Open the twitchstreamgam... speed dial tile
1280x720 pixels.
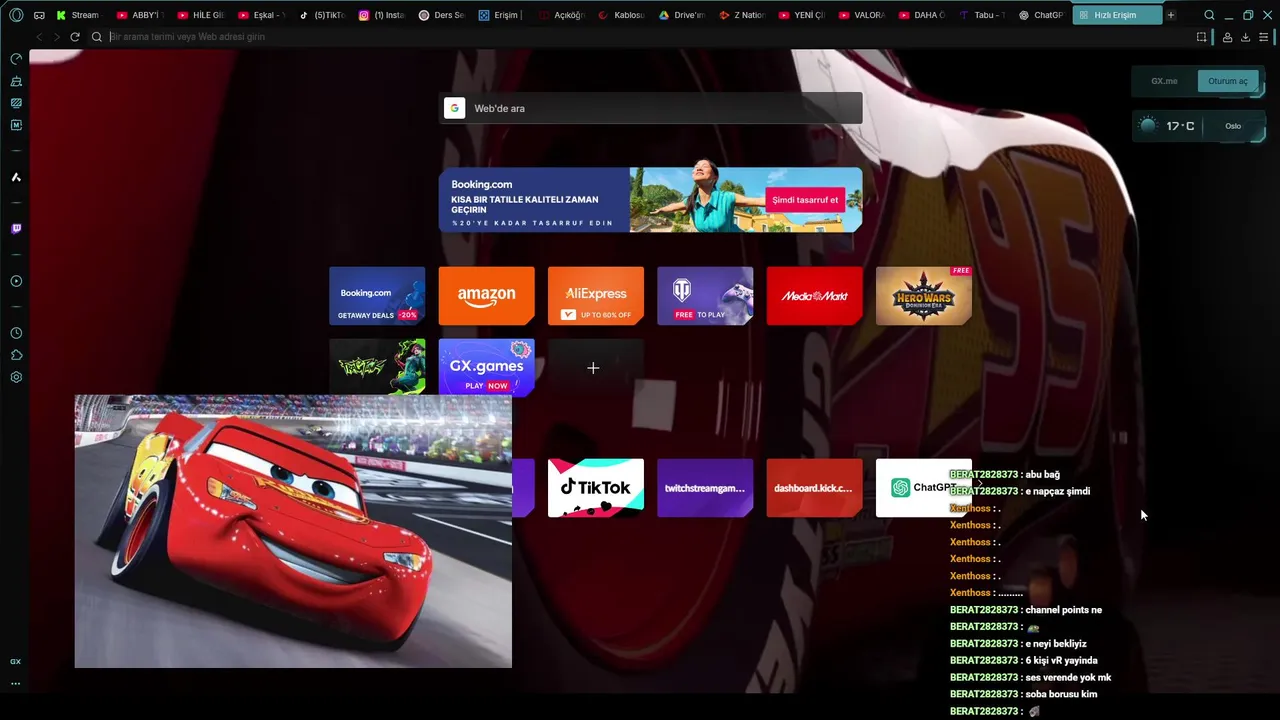point(705,488)
